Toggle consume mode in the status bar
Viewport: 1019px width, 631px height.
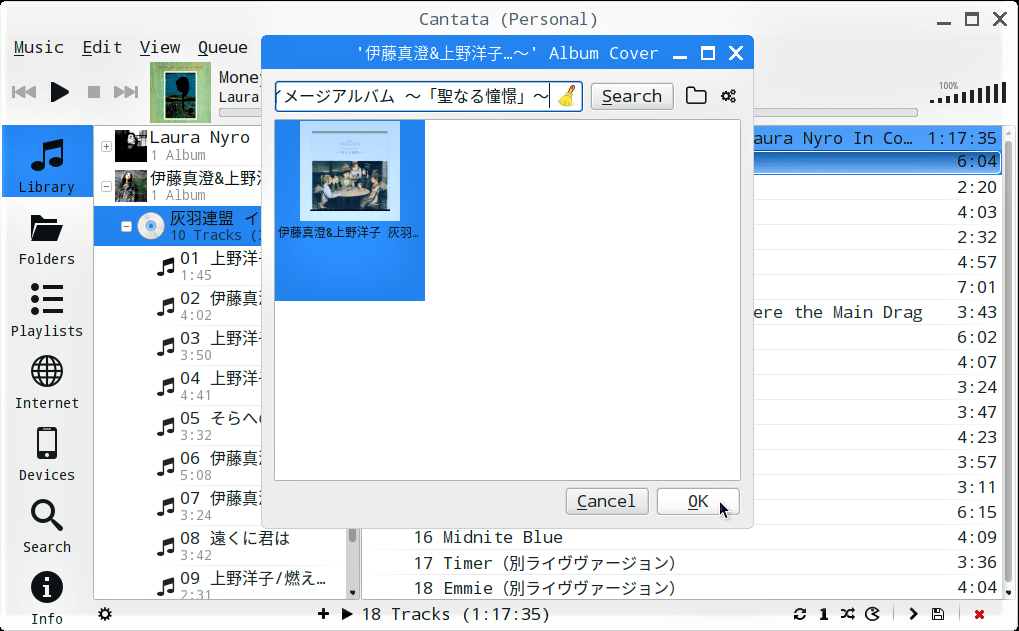pos(873,614)
